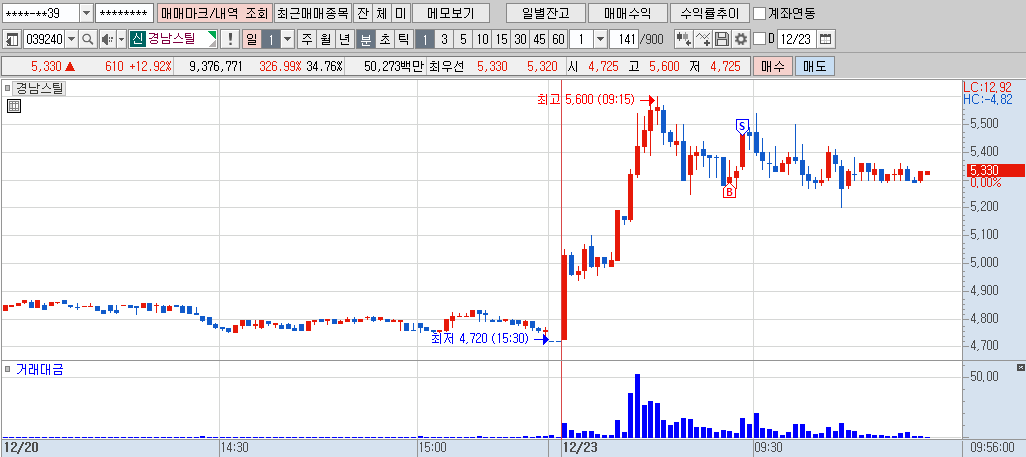Click the candle count 141 input field
This screenshot has height=457, width=1026.
[x=624, y=39]
